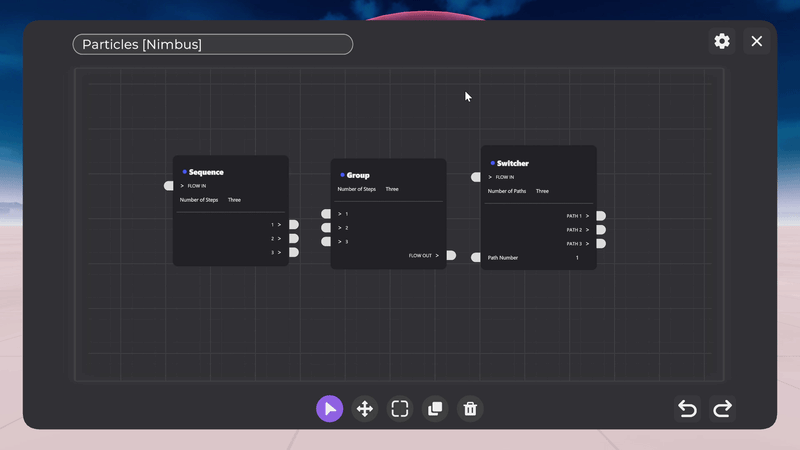Choose the frame fit-to-view tool
The image size is (800, 450).
point(400,409)
